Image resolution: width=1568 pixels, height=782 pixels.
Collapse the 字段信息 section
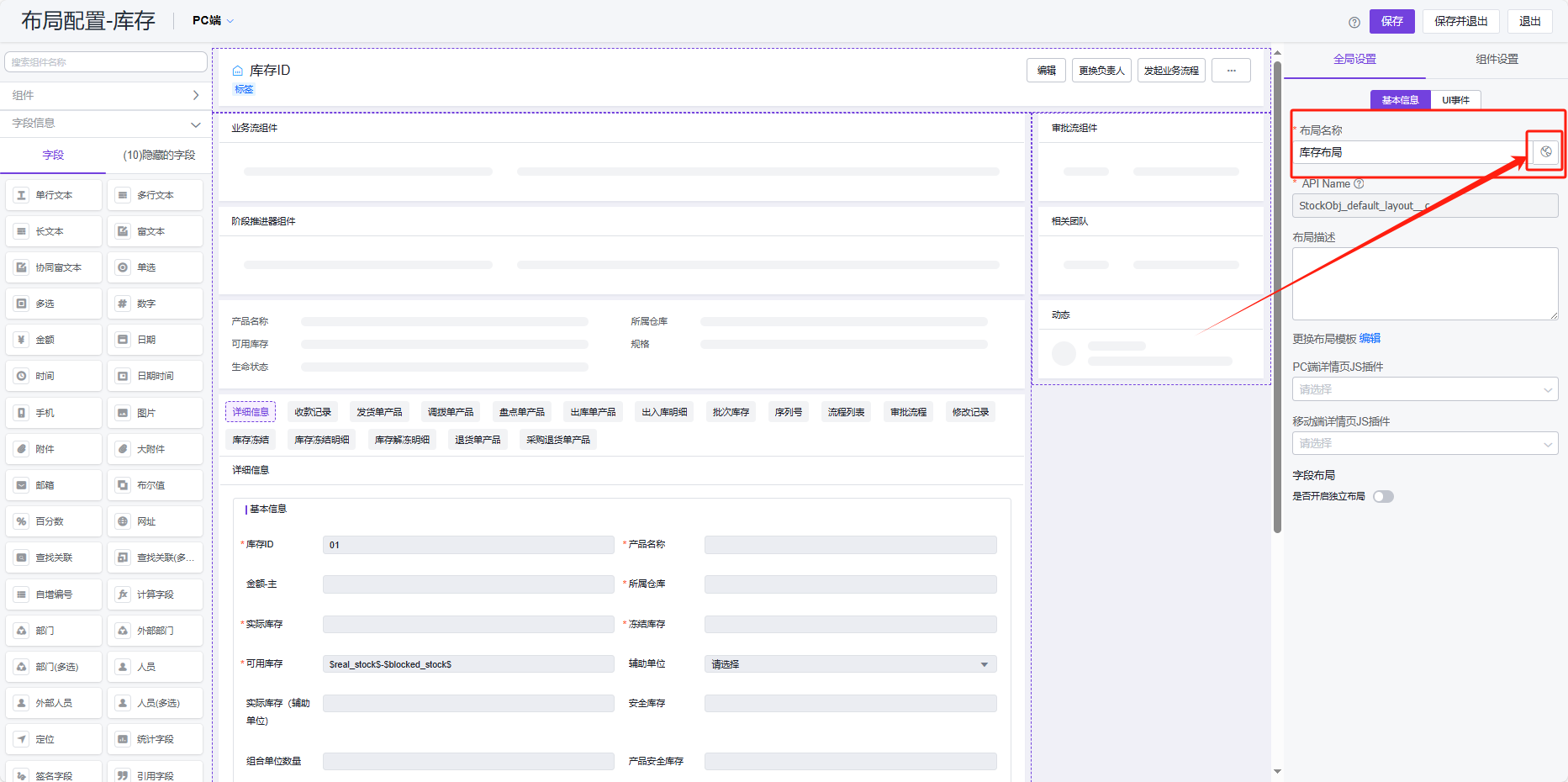click(106, 124)
